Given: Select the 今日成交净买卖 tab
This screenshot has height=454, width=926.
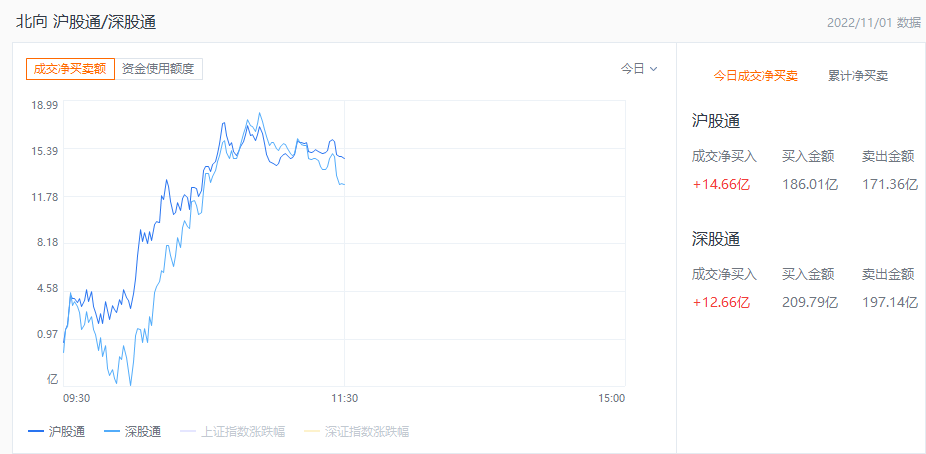Looking at the screenshot, I should (755, 75).
